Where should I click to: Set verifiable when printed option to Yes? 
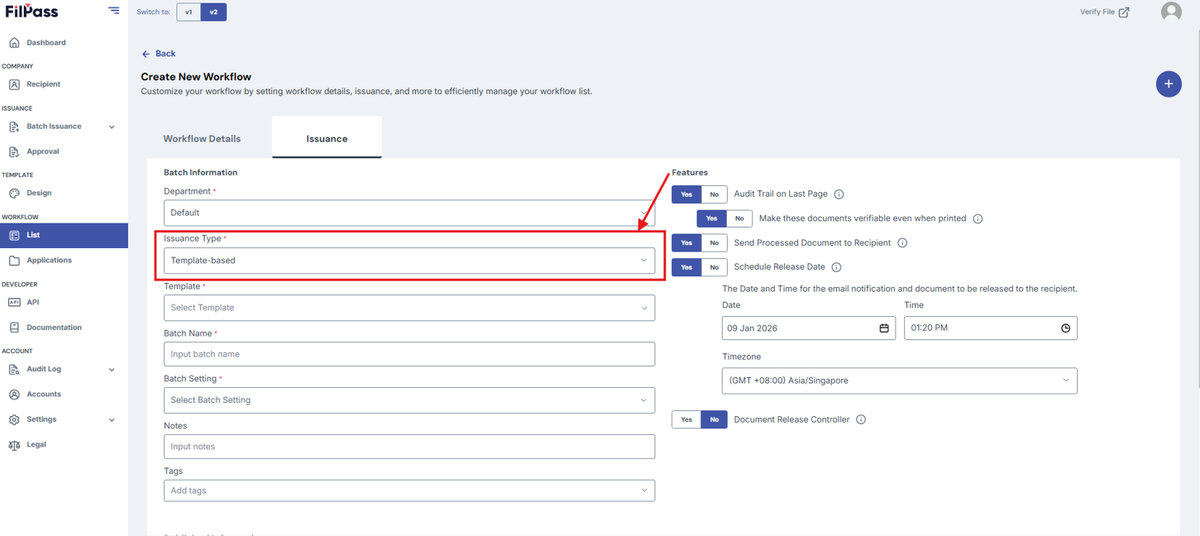coord(711,219)
